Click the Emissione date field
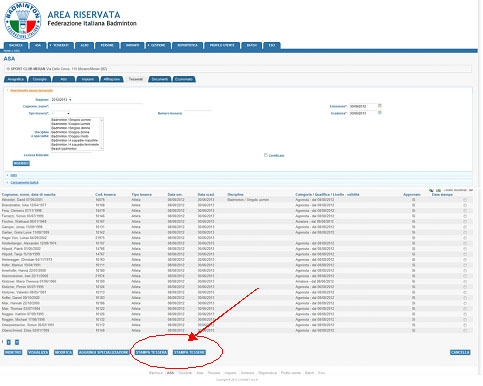This screenshot has height=386, width=483. pyautogui.click(x=363, y=106)
